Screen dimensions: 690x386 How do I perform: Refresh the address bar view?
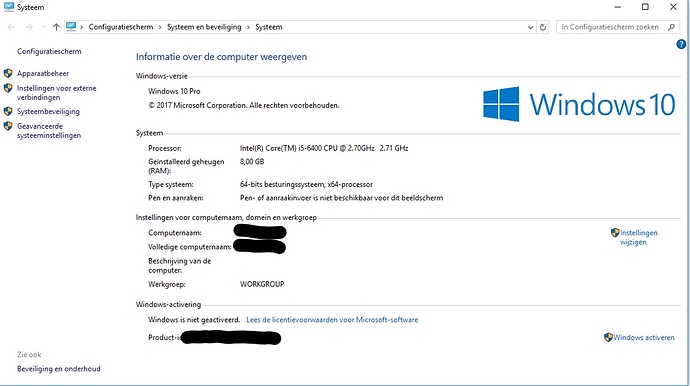click(543, 27)
